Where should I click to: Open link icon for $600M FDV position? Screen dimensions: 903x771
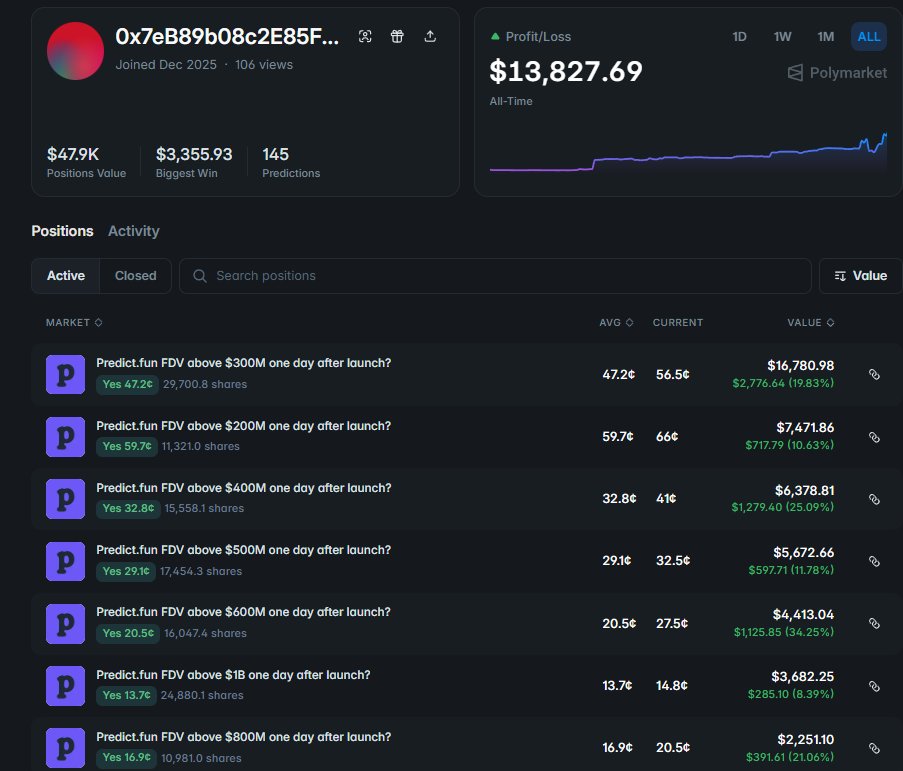coord(874,623)
